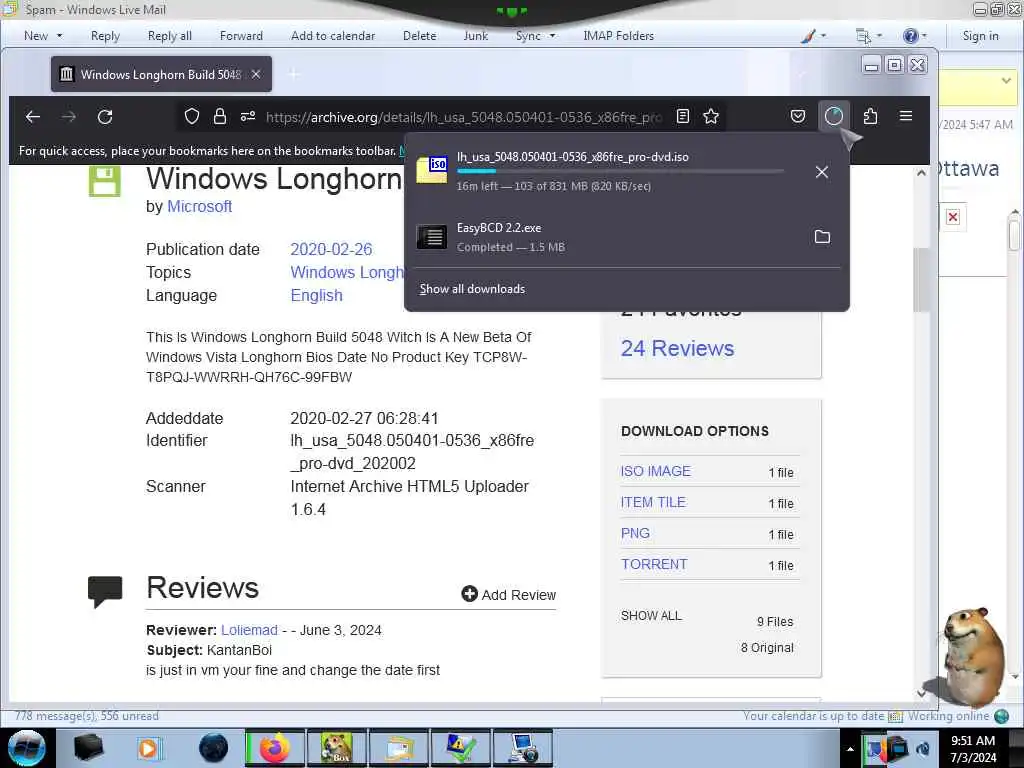Click Reply in Windows Live Mail toolbar
This screenshot has width=1024, height=768.
coord(105,36)
